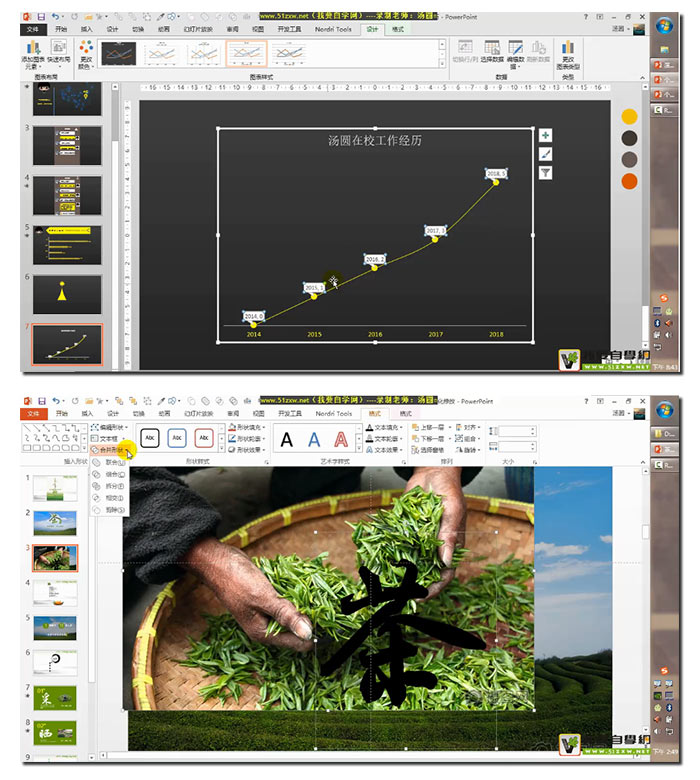
Task: Open Rotate (旋转) dropdown in Arrange group
Action: point(467,450)
